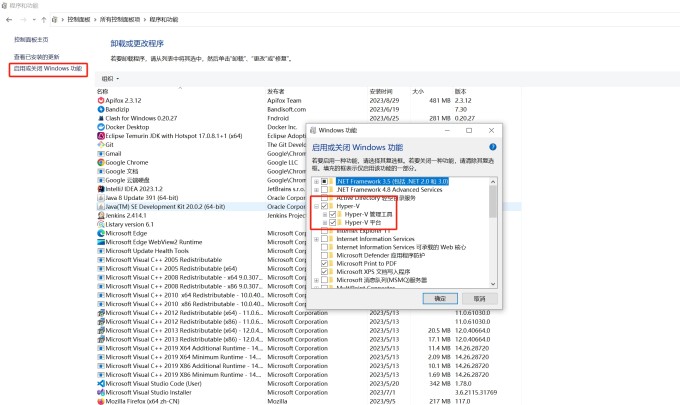Click the Microsoft Edge WebView2 Runtime icon
Viewport: 680px width, 405px height.
pos(101,242)
